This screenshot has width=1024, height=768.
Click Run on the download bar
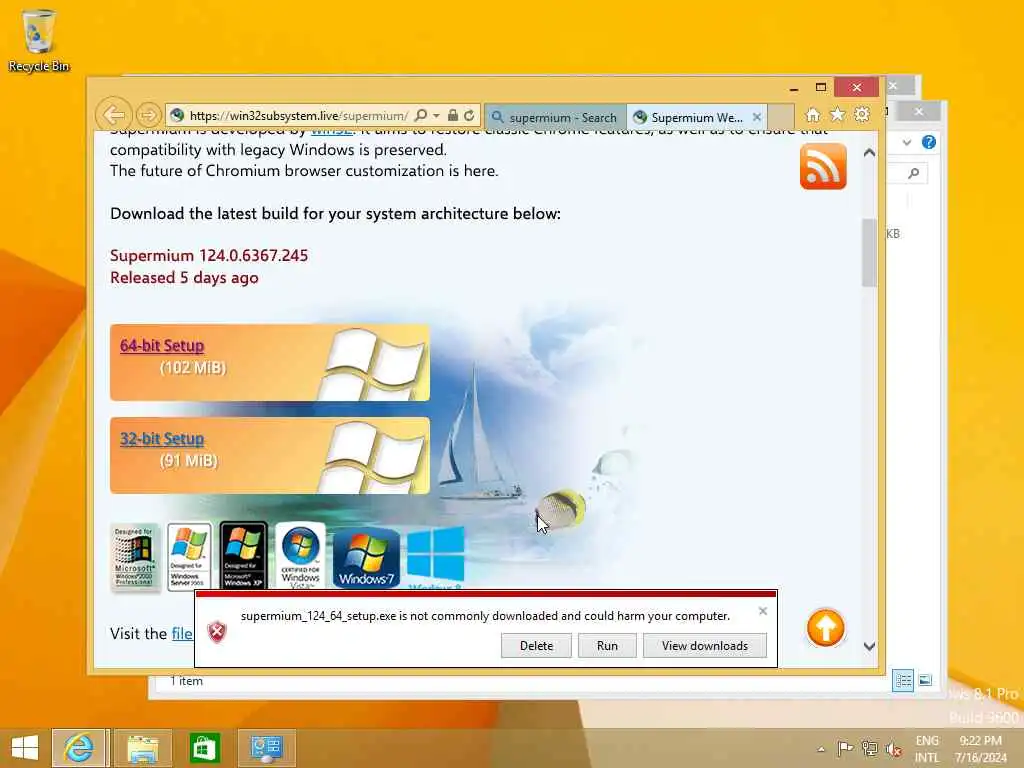point(607,645)
